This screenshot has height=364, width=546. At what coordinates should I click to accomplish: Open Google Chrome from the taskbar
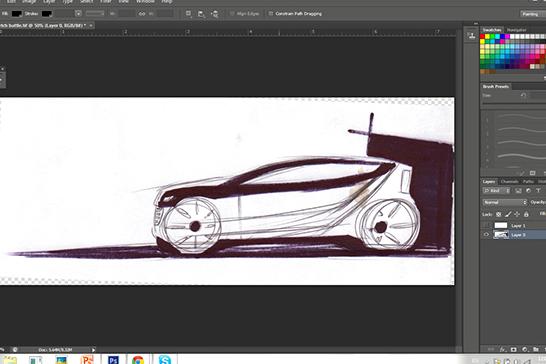coord(138,360)
